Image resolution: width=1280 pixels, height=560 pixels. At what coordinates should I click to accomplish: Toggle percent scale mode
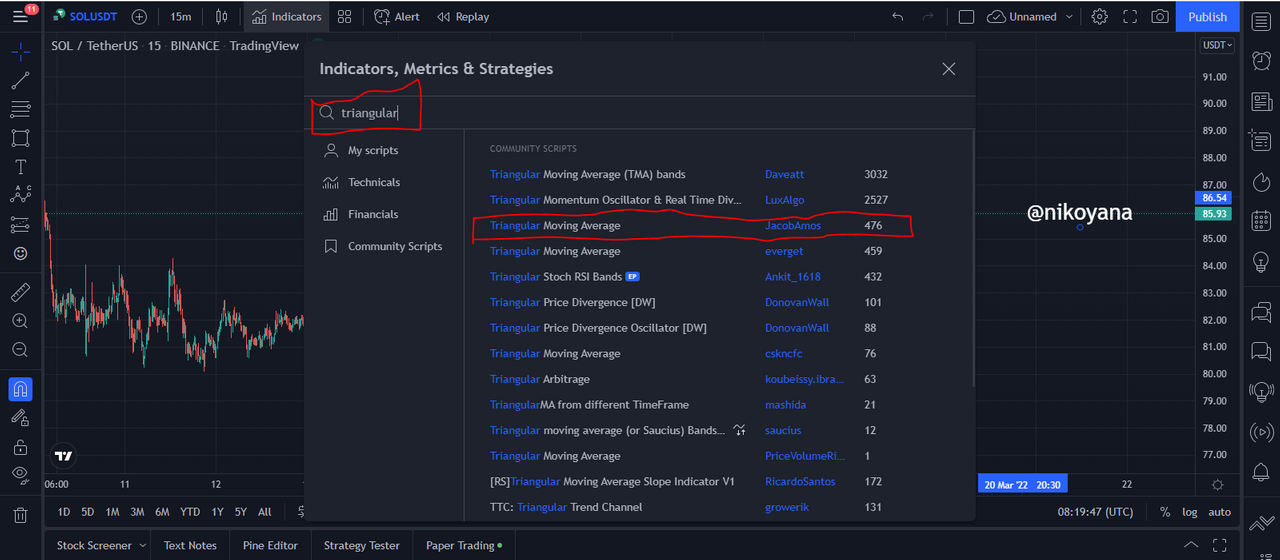click(x=1165, y=512)
